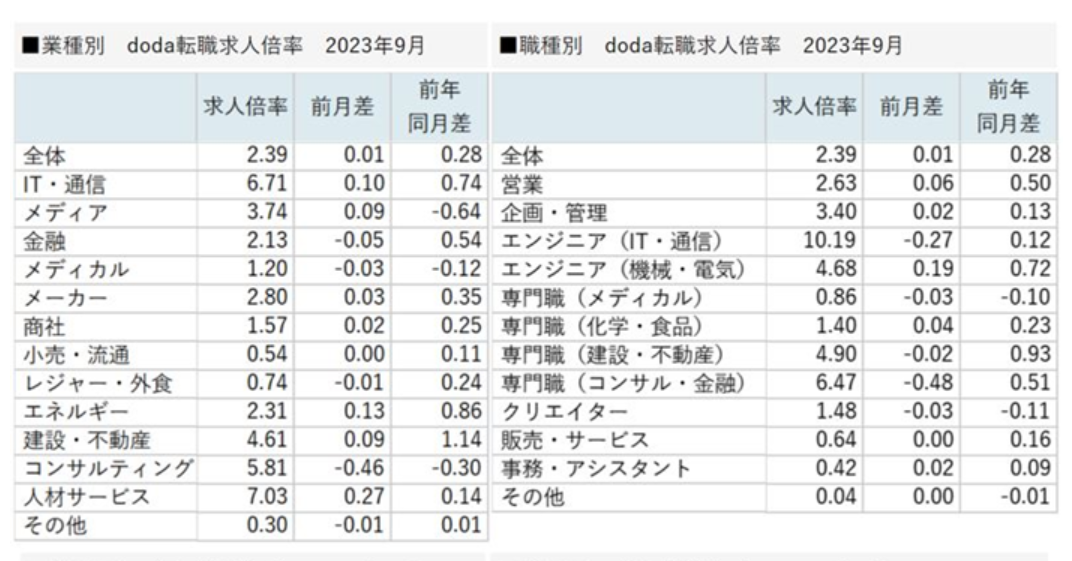
Task: Select value 4.68 in エンジニア（機械・電気） row
Action: point(836,269)
